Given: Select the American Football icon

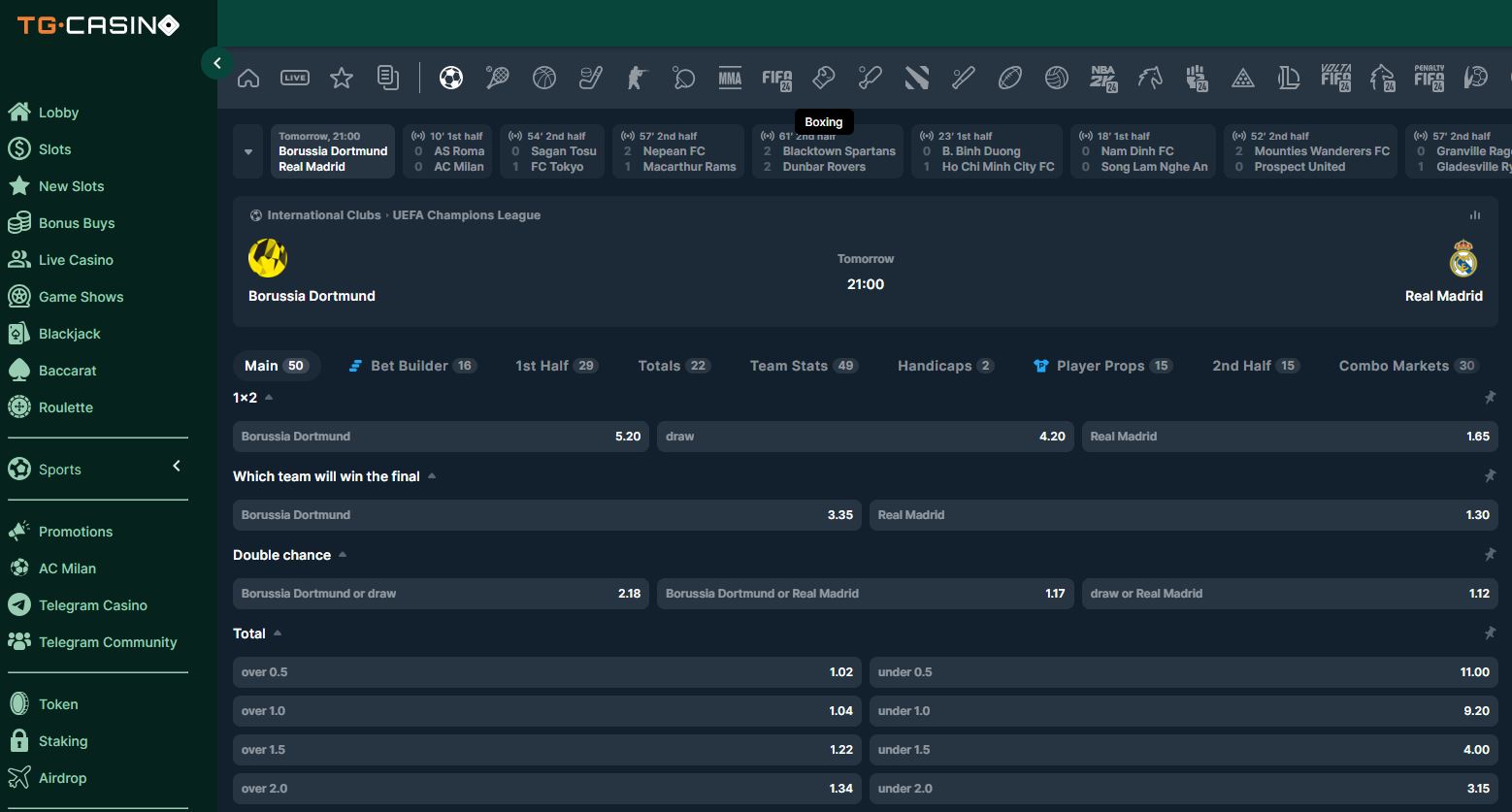Looking at the screenshot, I should point(1009,78).
